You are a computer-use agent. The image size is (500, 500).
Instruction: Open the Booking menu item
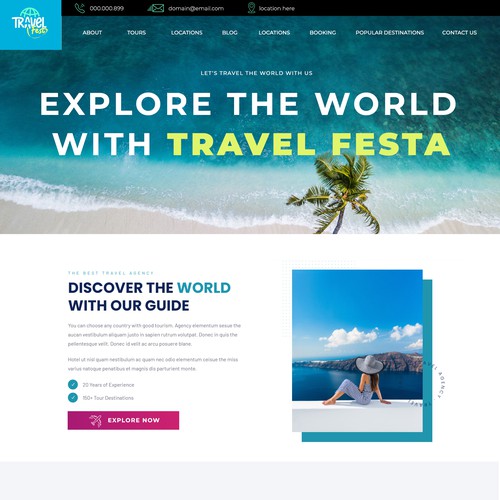pyautogui.click(x=323, y=33)
